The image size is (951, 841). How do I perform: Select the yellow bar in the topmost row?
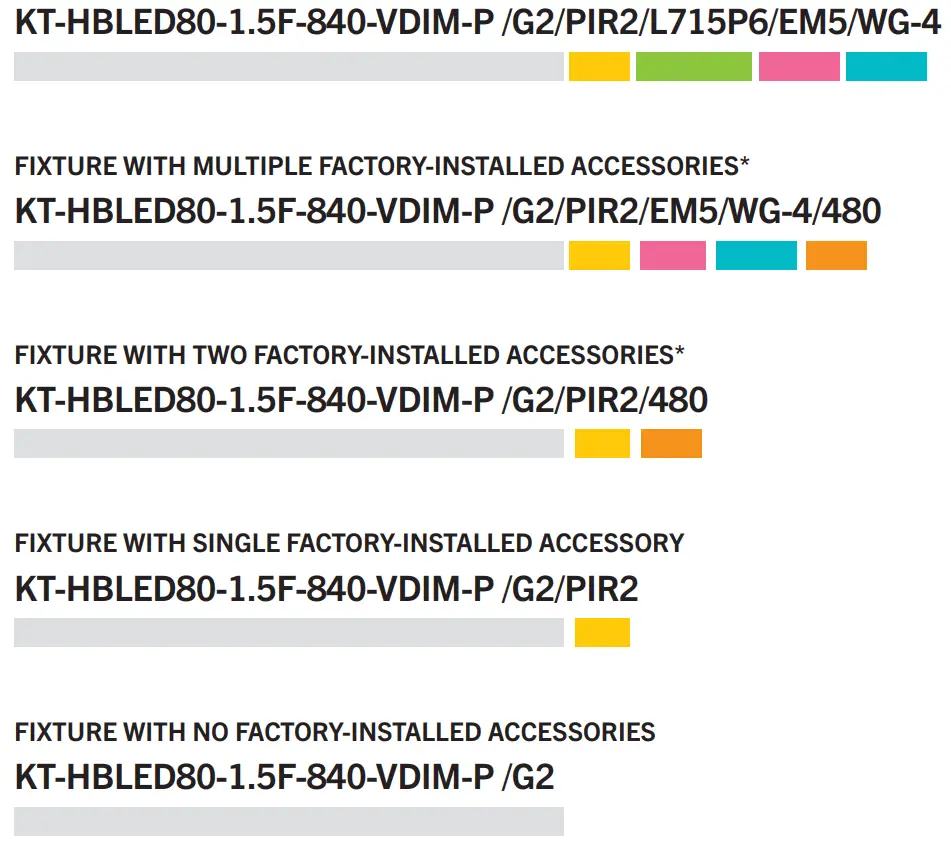click(599, 67)
